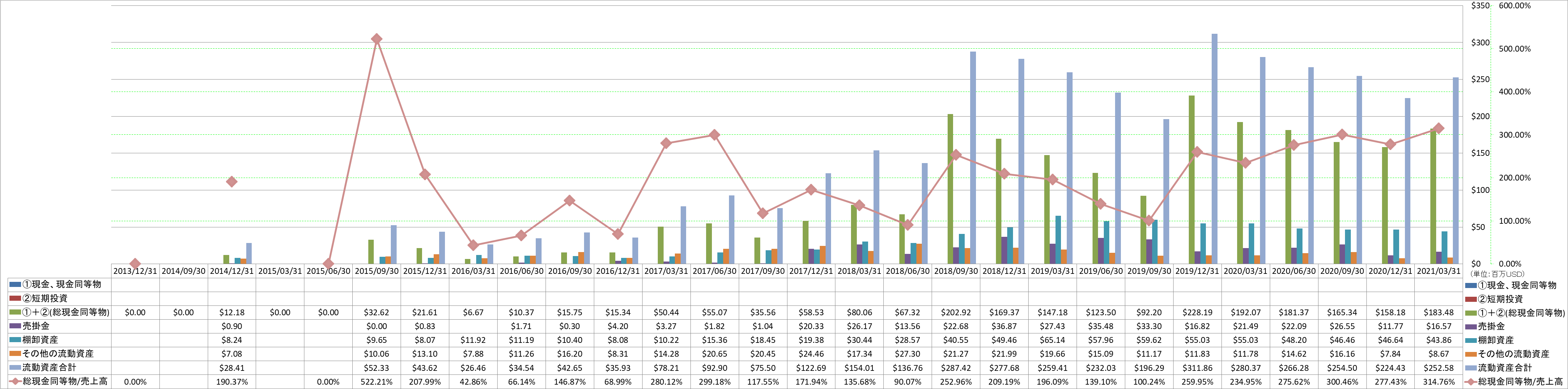The width and height of the screenshot is (1568, 389).
Task: Click the 100.24% ratio cell
Action: tap(1149, 382)
